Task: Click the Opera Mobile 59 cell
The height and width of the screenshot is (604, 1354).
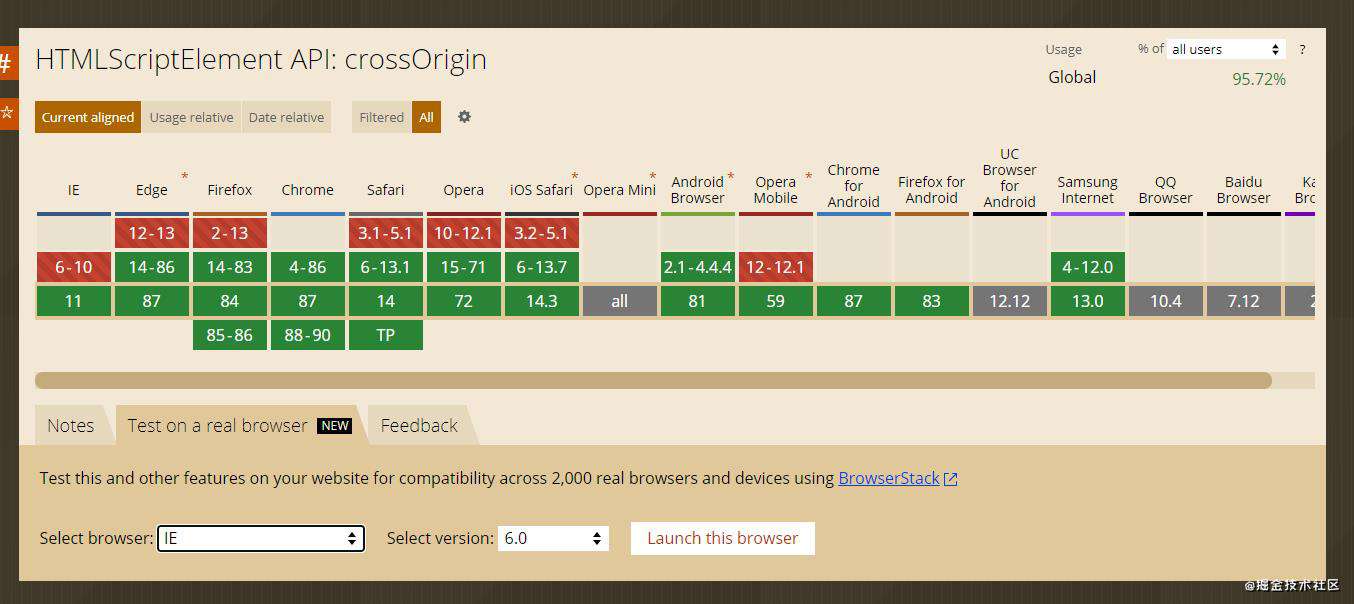Action: (x=776, y=301)
